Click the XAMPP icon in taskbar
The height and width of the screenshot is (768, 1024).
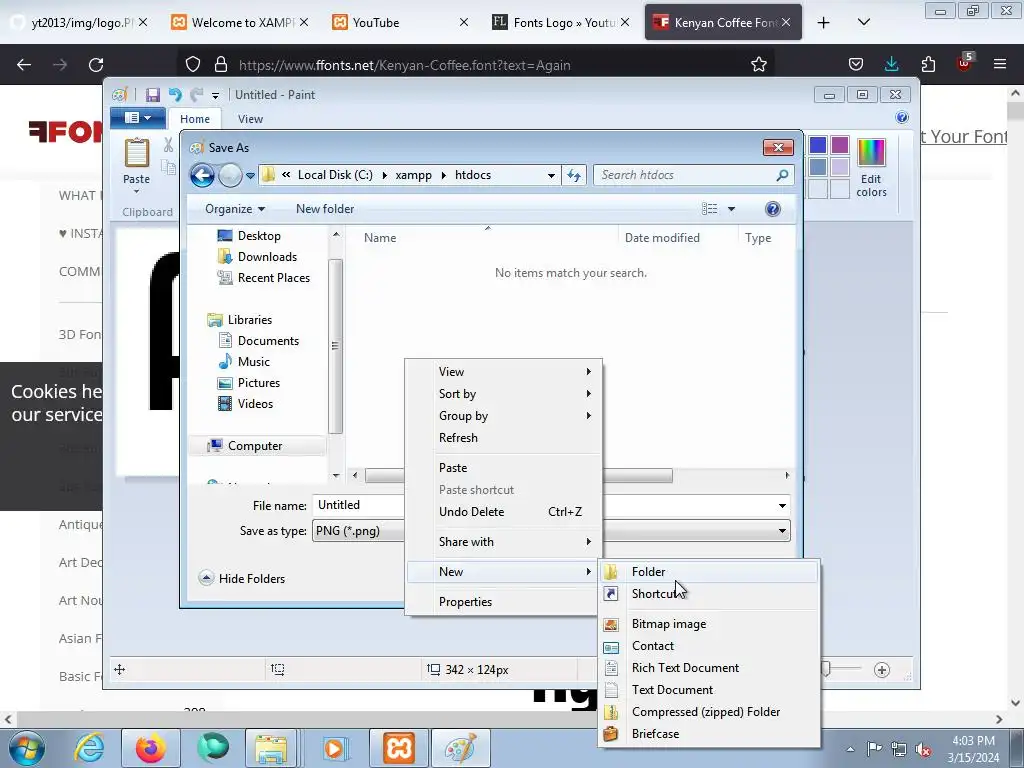coord(399,748)
